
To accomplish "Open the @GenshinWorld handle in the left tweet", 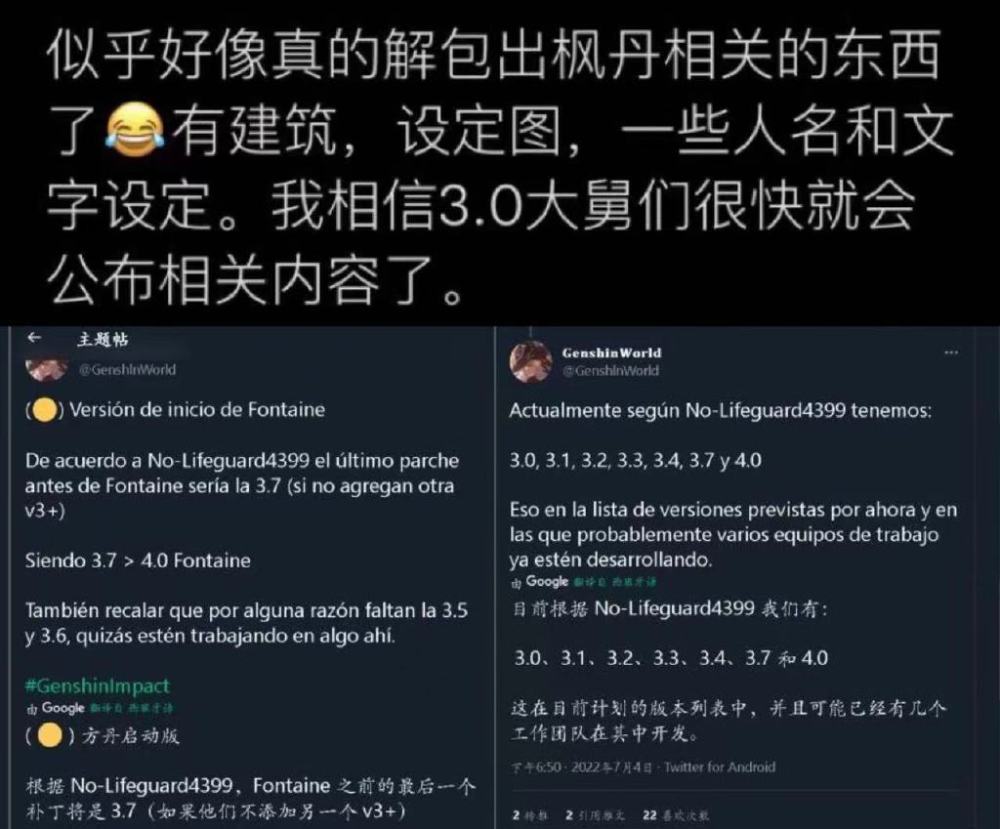I will pos(127,370).
